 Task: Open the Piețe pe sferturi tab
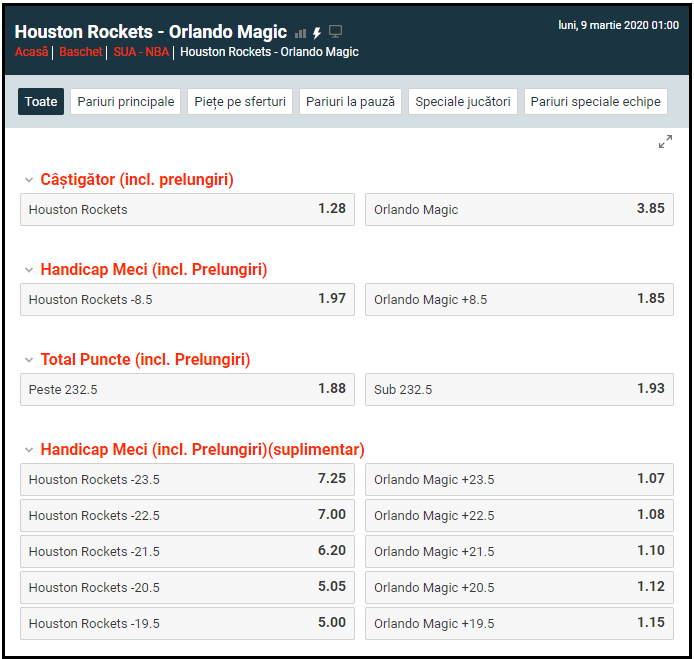tap(240, 101)
